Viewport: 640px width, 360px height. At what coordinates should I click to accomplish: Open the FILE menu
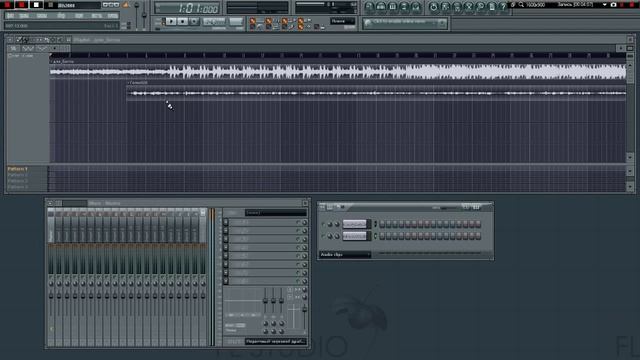tap(11, 16)
